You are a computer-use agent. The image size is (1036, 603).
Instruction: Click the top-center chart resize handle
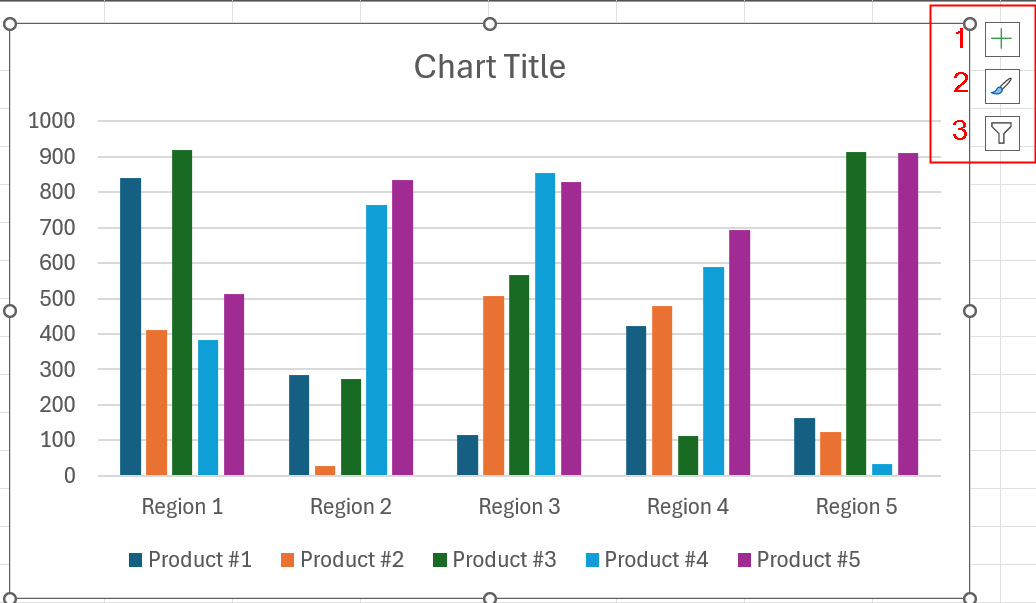click(x=490, y=24)
